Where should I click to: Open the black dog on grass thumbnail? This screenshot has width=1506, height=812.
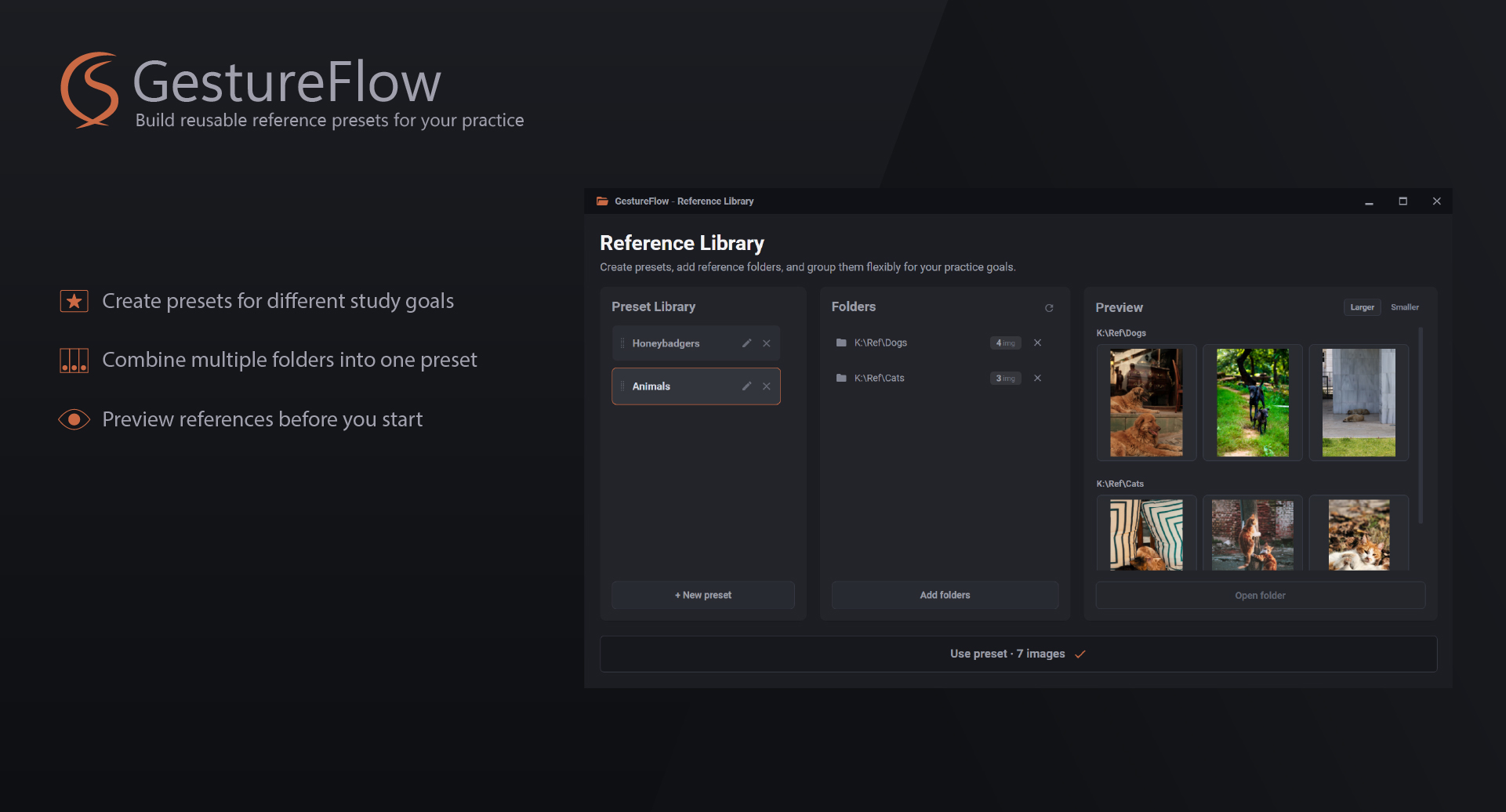pos(1253,403)
